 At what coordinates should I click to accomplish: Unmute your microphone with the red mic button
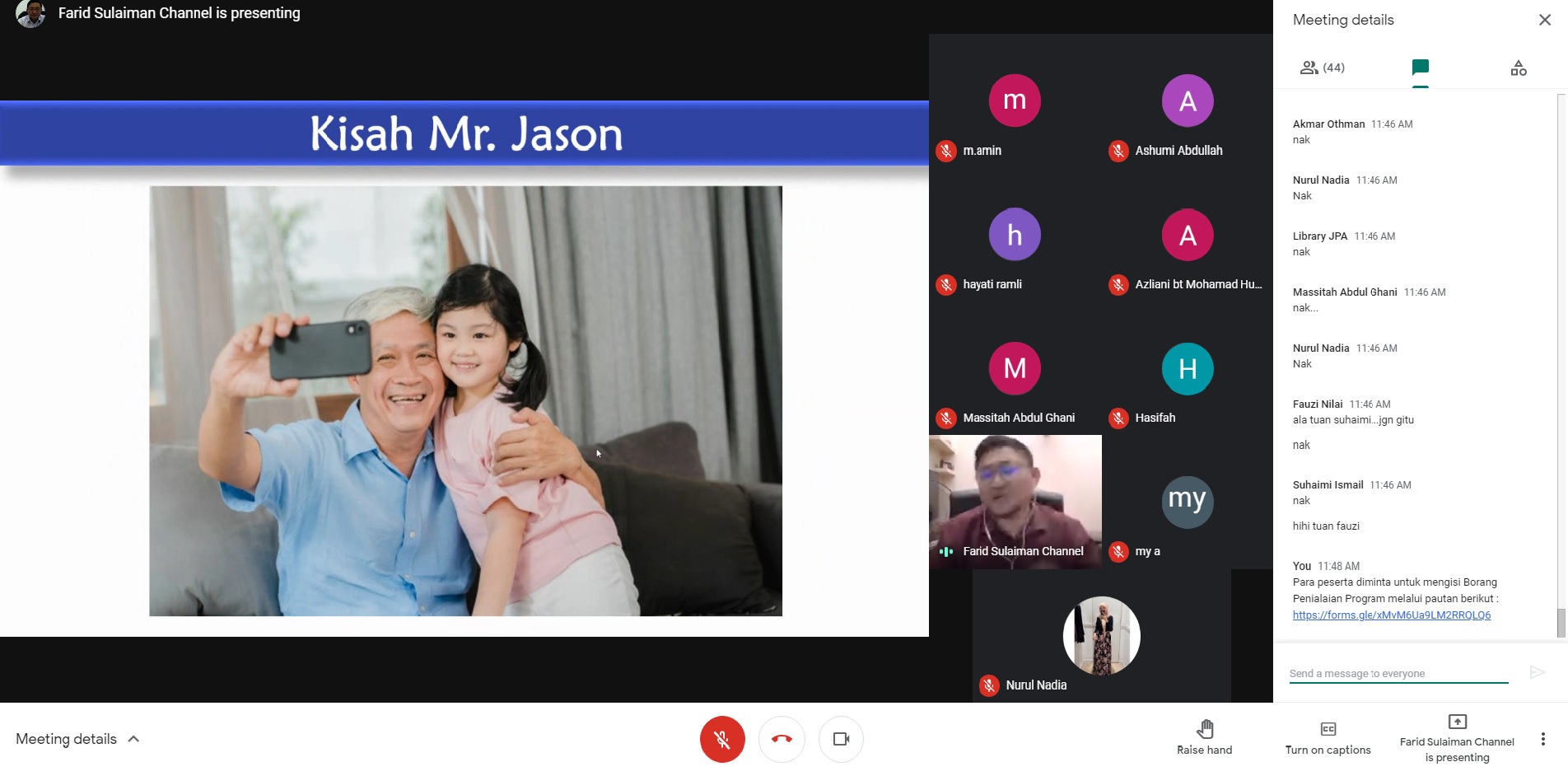click(722, 739)
